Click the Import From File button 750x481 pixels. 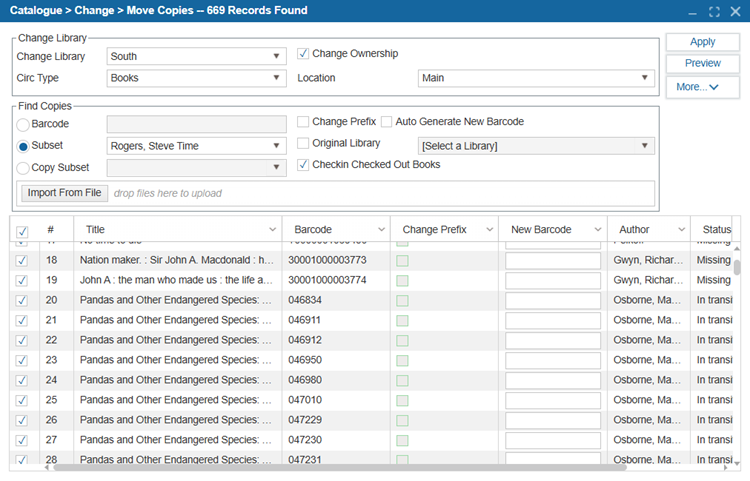[64, 193]
